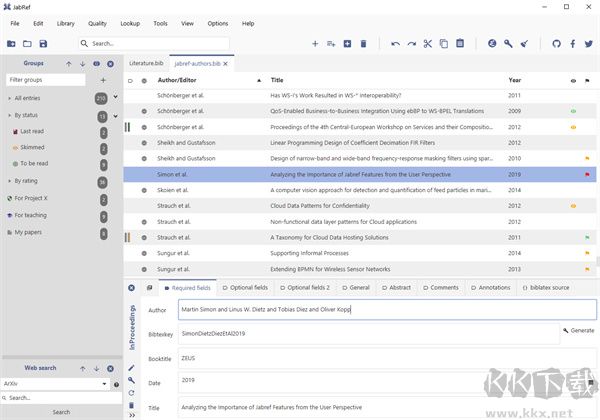Click the Generate bibtexkey button
The width and height of the screenshot is (600, 420).
coord(579,330)
